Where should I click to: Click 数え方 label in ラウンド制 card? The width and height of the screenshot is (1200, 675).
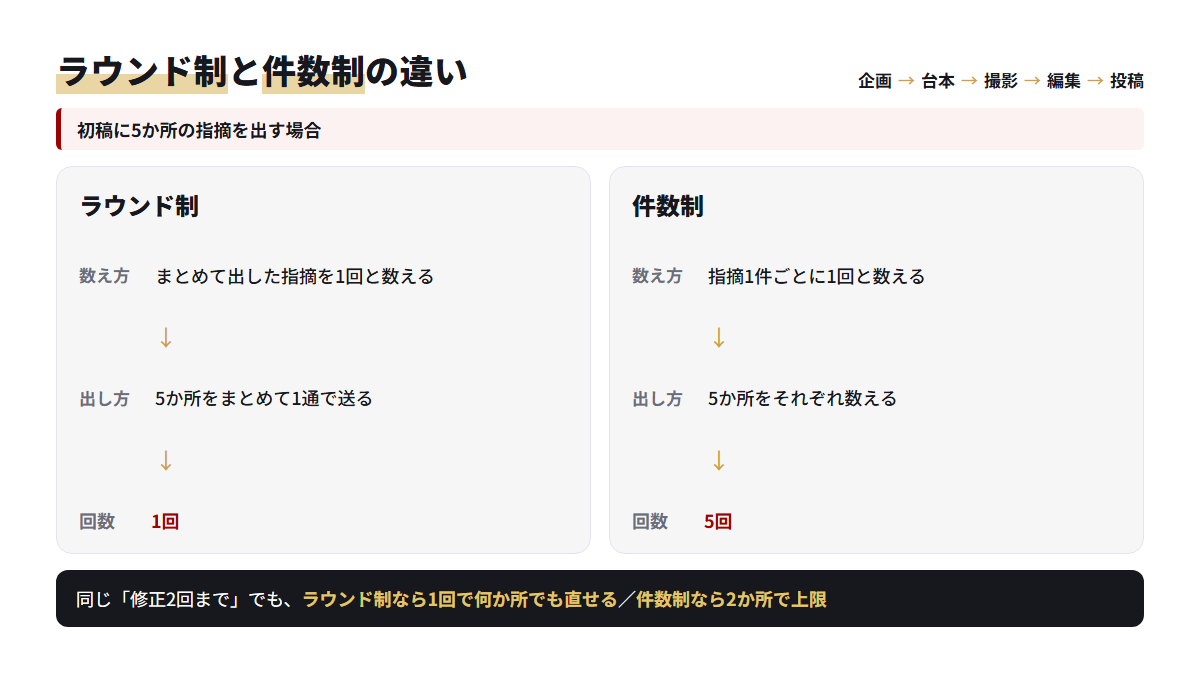(x=104, y=276)
